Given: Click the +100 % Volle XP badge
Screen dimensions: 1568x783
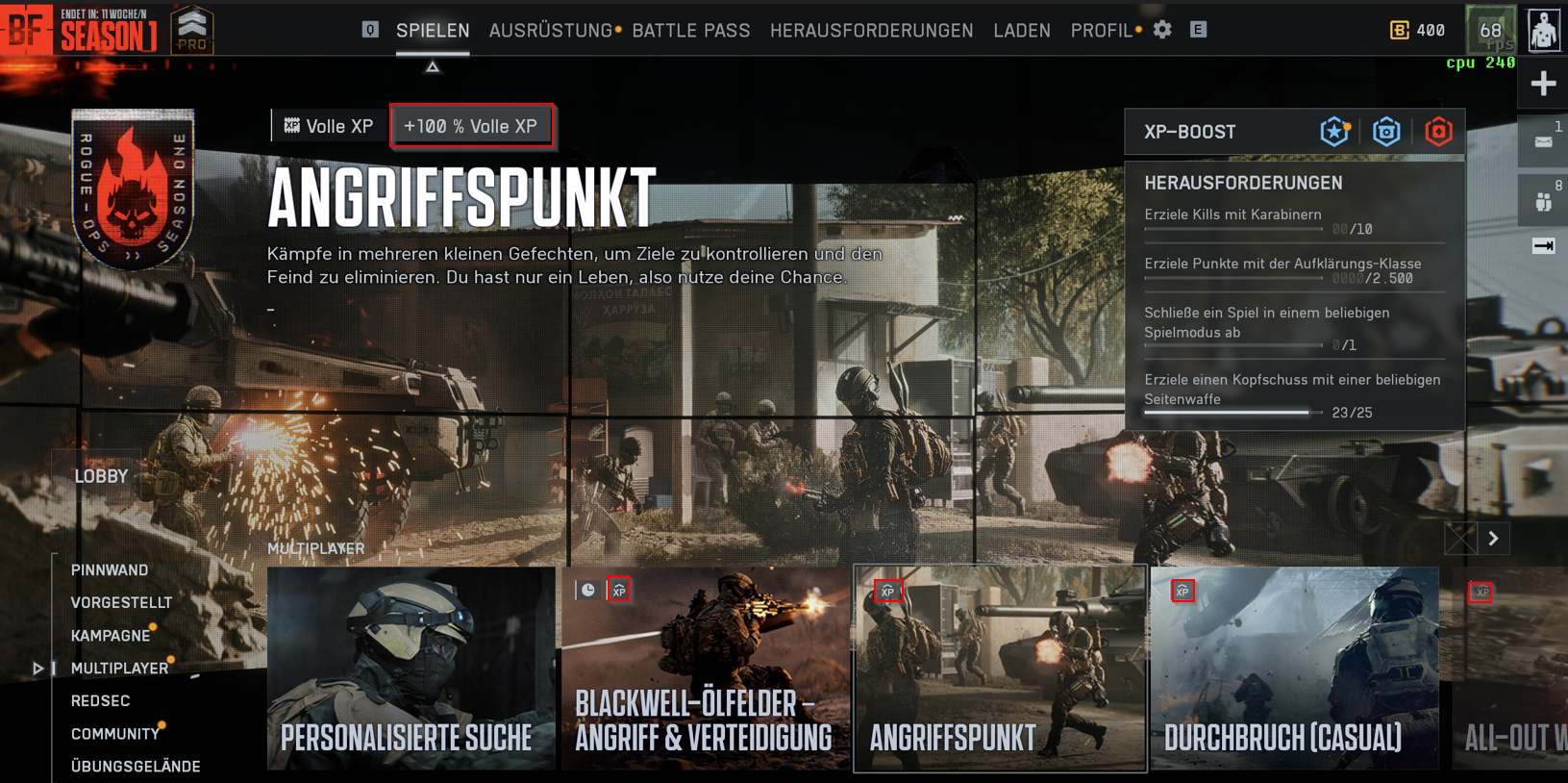Looking at the screenshot, I should pos(471,126).
